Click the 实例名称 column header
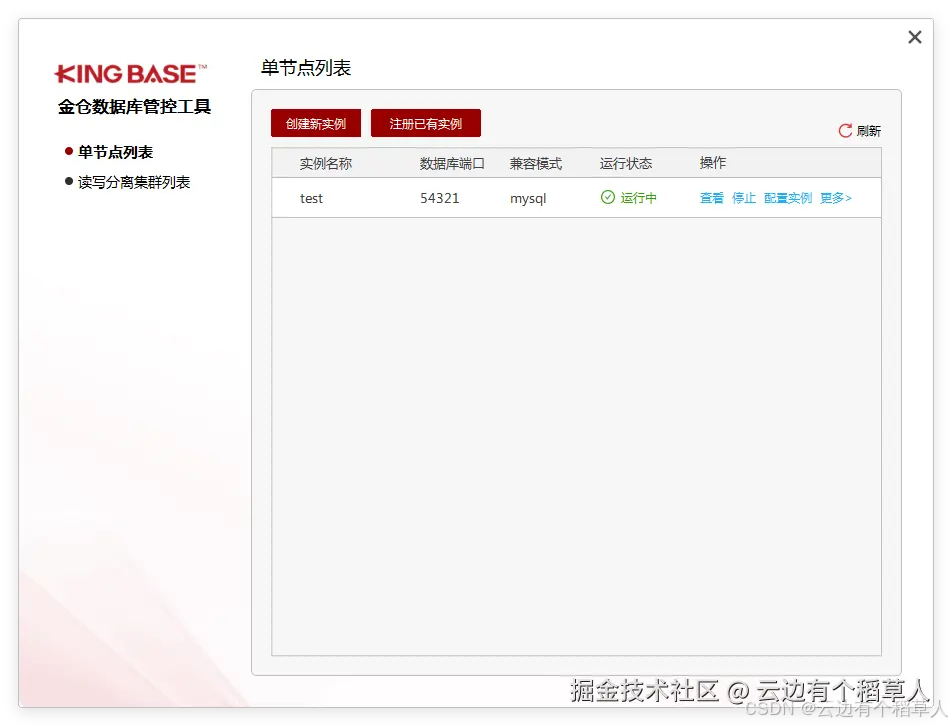Viewport: 952px width, 726px height. click(x=325, y=163)
